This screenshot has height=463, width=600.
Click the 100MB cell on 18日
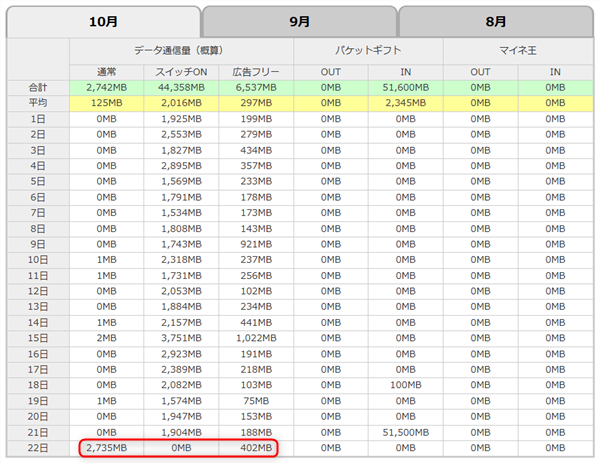pos(405,384)
